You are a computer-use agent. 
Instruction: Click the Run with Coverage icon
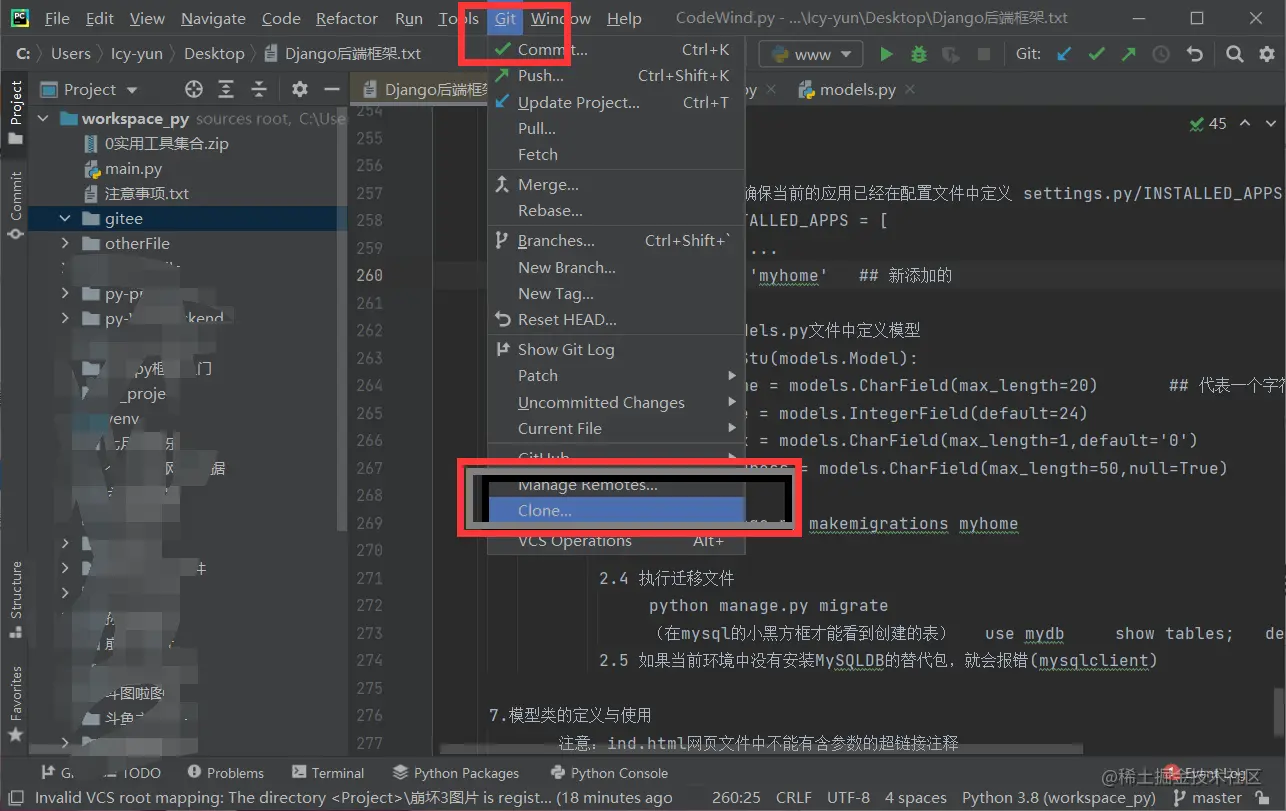(x=951, y=54)
